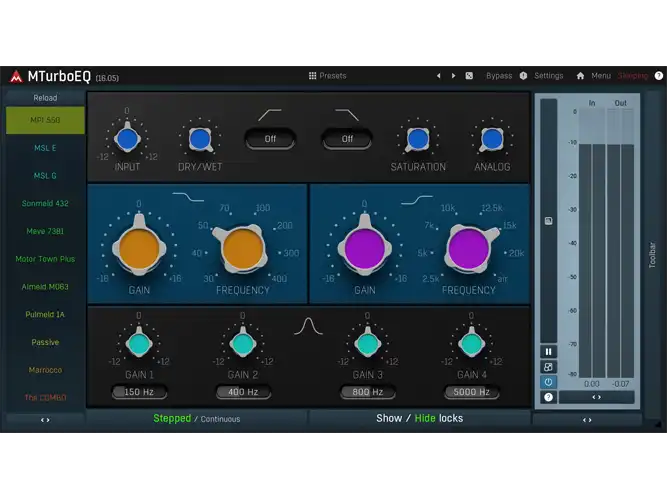Click Hide locks
The width and height of the screenshot is (667, 500).
coord(425,418)
